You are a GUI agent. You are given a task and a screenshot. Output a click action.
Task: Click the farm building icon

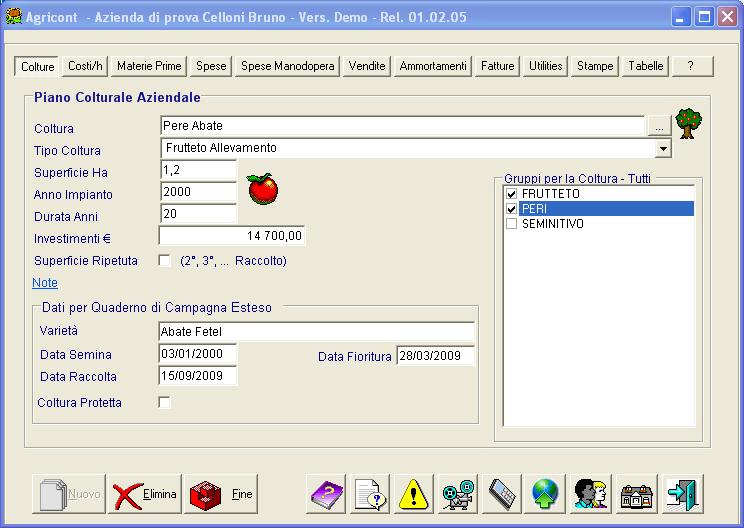[636, 494]
